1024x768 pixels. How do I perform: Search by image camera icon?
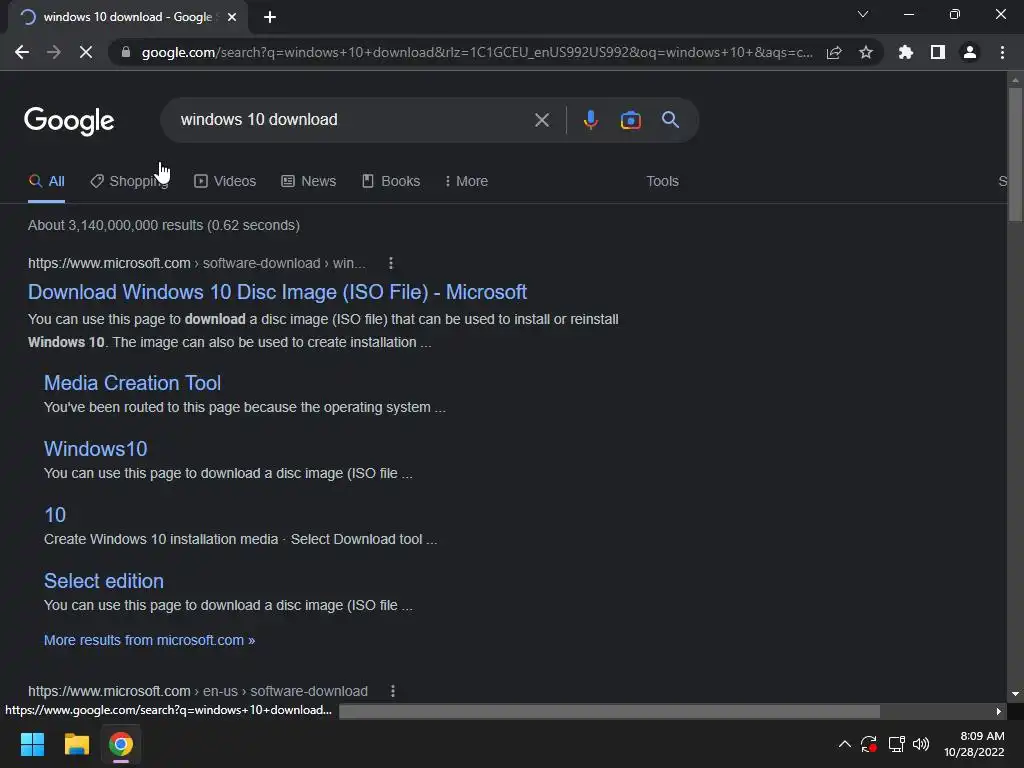pyautogui.click(x=630, y=120)
